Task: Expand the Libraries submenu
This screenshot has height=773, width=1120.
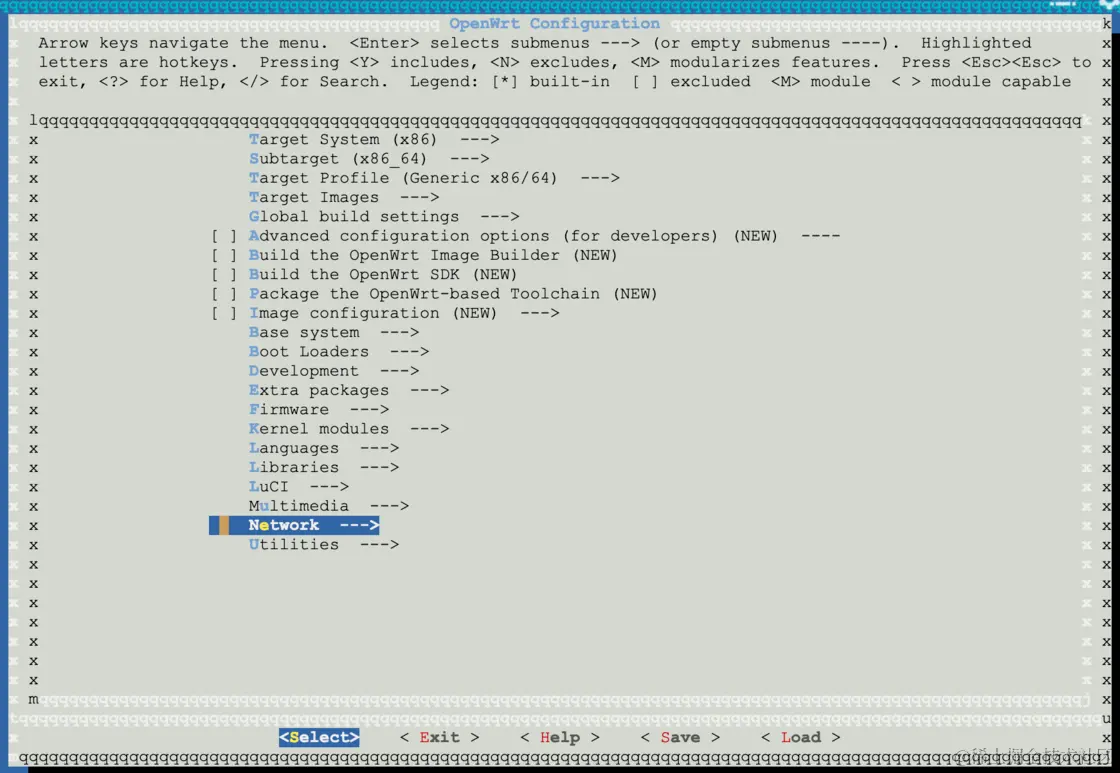Action: (x=324, y=467)
